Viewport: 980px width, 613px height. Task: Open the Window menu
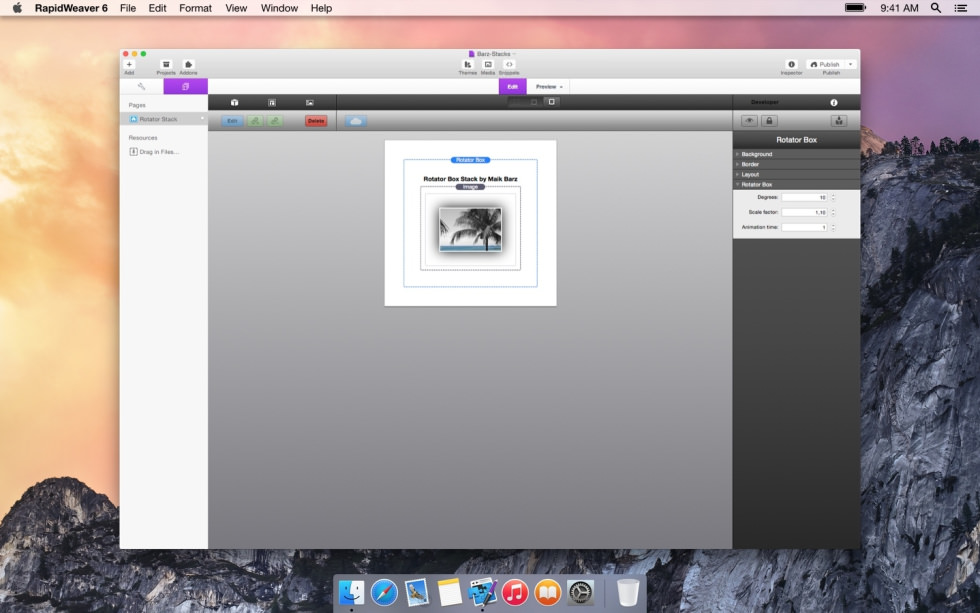279,8
